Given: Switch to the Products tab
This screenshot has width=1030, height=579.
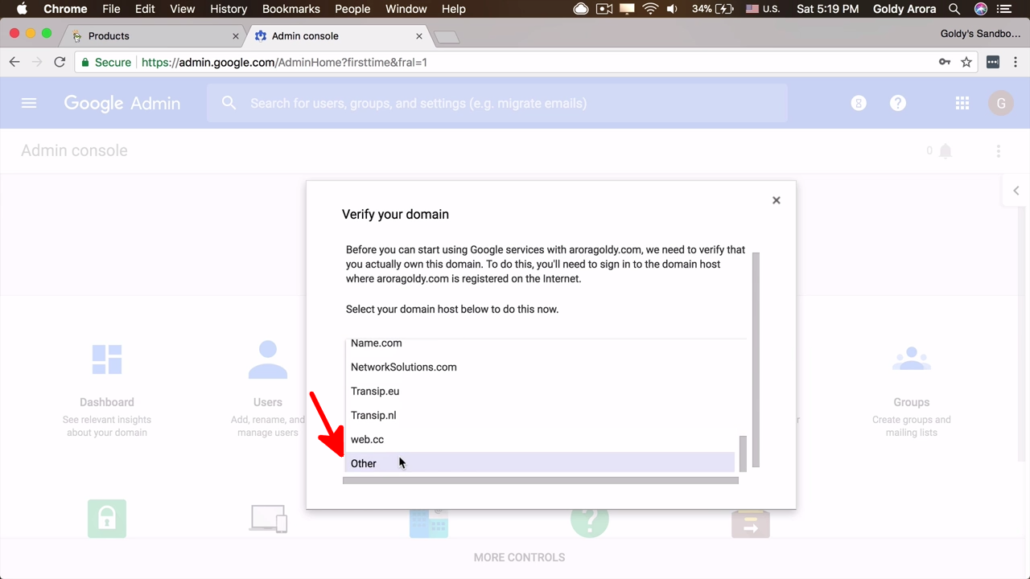Looking at the screenshot, I should point(152,36).
